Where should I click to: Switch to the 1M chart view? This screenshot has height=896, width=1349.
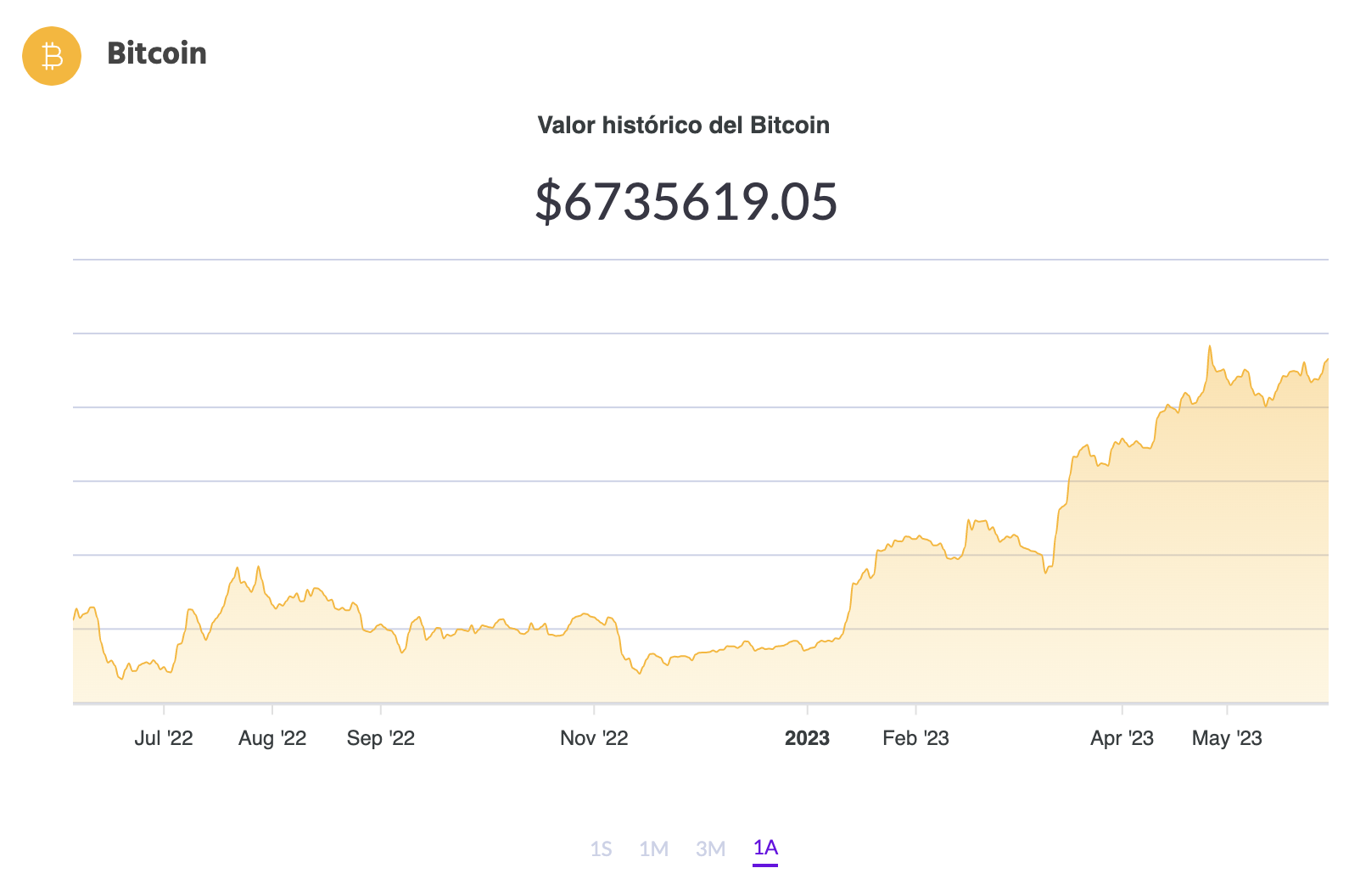[655, 848]
